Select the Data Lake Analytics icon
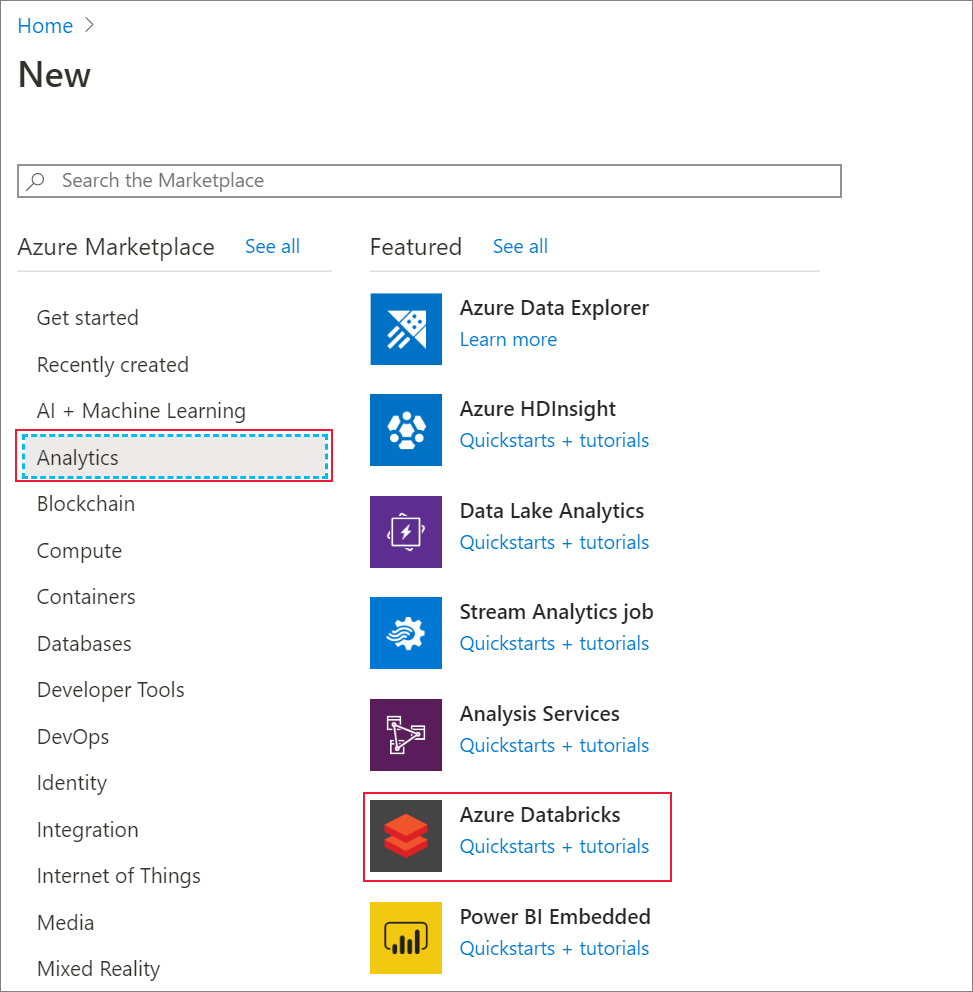Viewport: 973px width, 992px height. 405,532
